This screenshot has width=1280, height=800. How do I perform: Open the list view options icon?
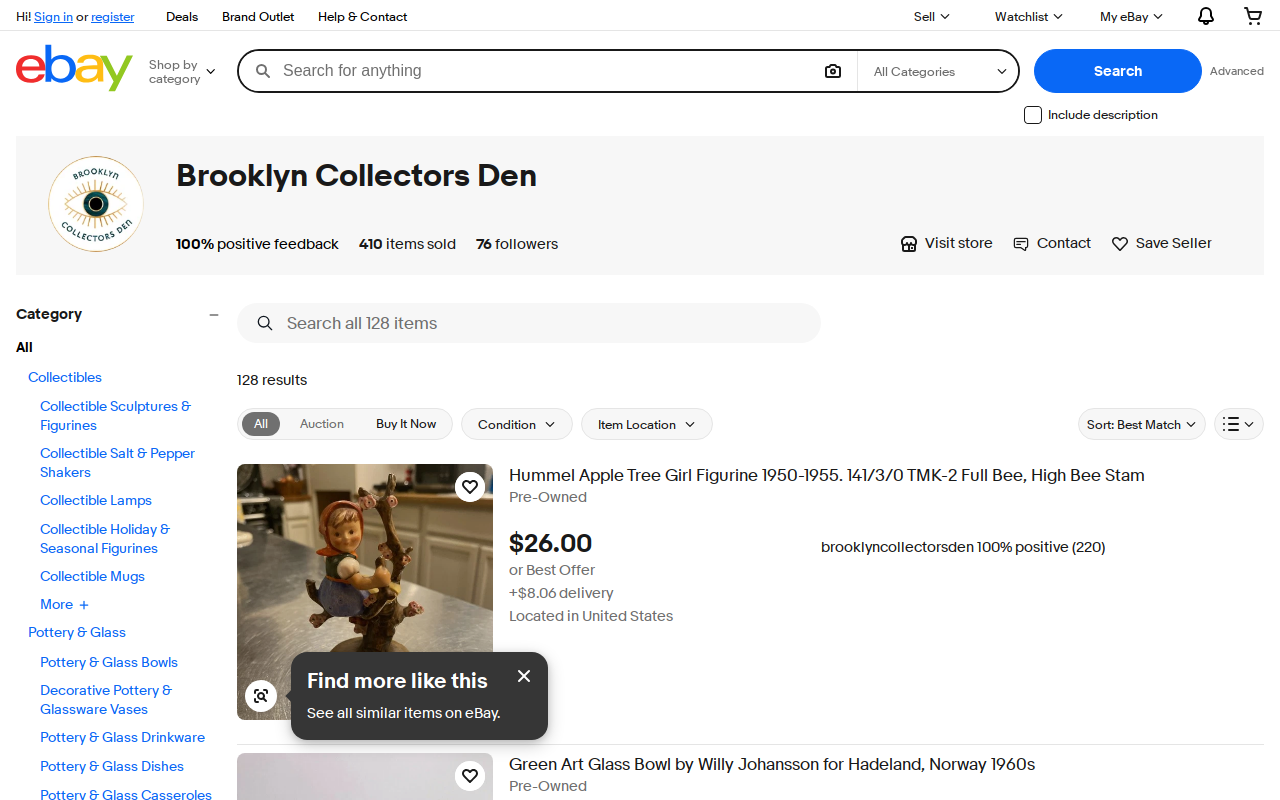pos(1239,424)
